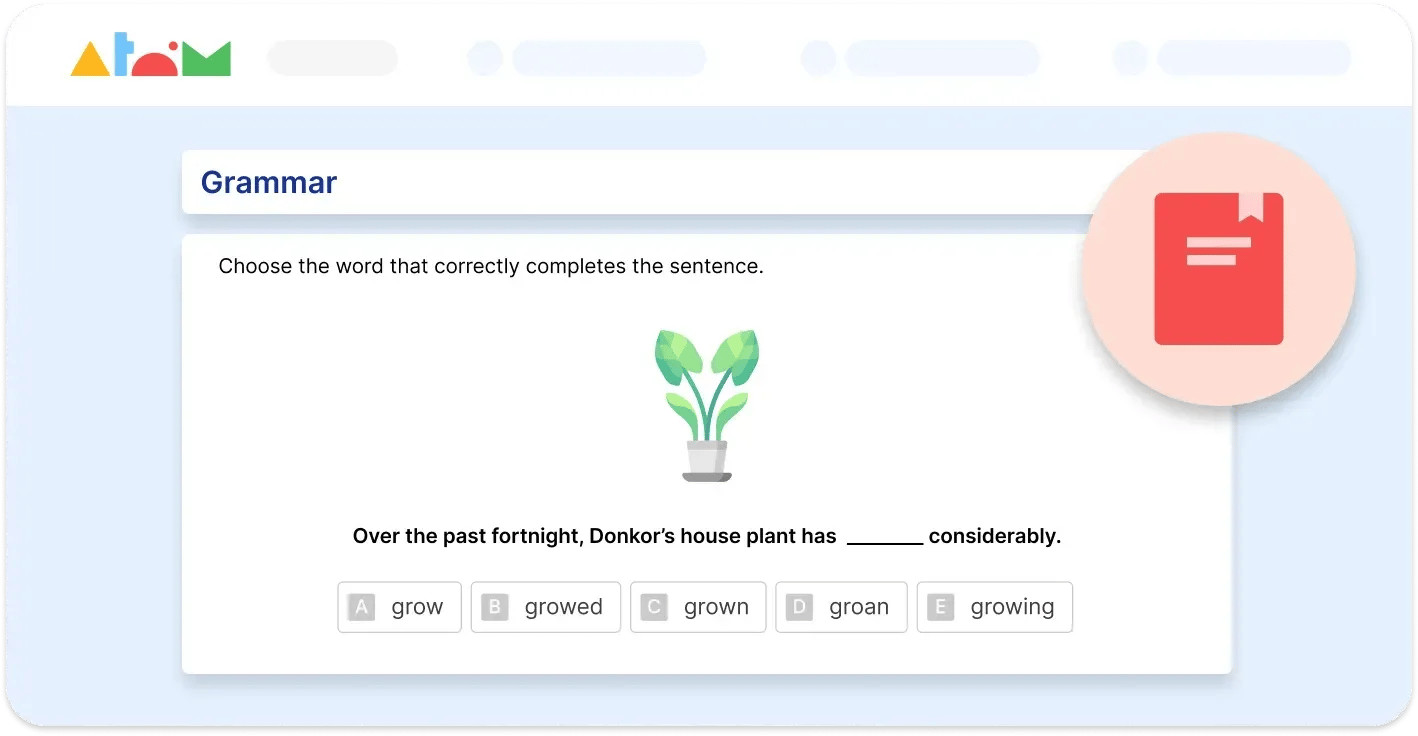
Task: Click the potted plant illustration
Action: (x=707, y=406)
